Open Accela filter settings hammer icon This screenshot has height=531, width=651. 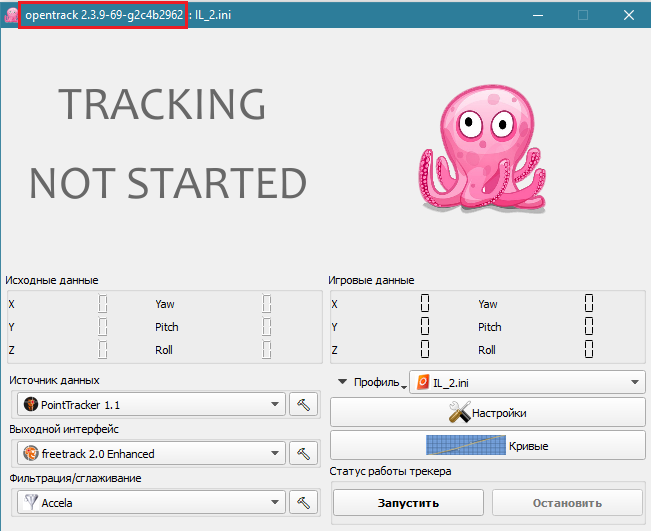point(303,502)
